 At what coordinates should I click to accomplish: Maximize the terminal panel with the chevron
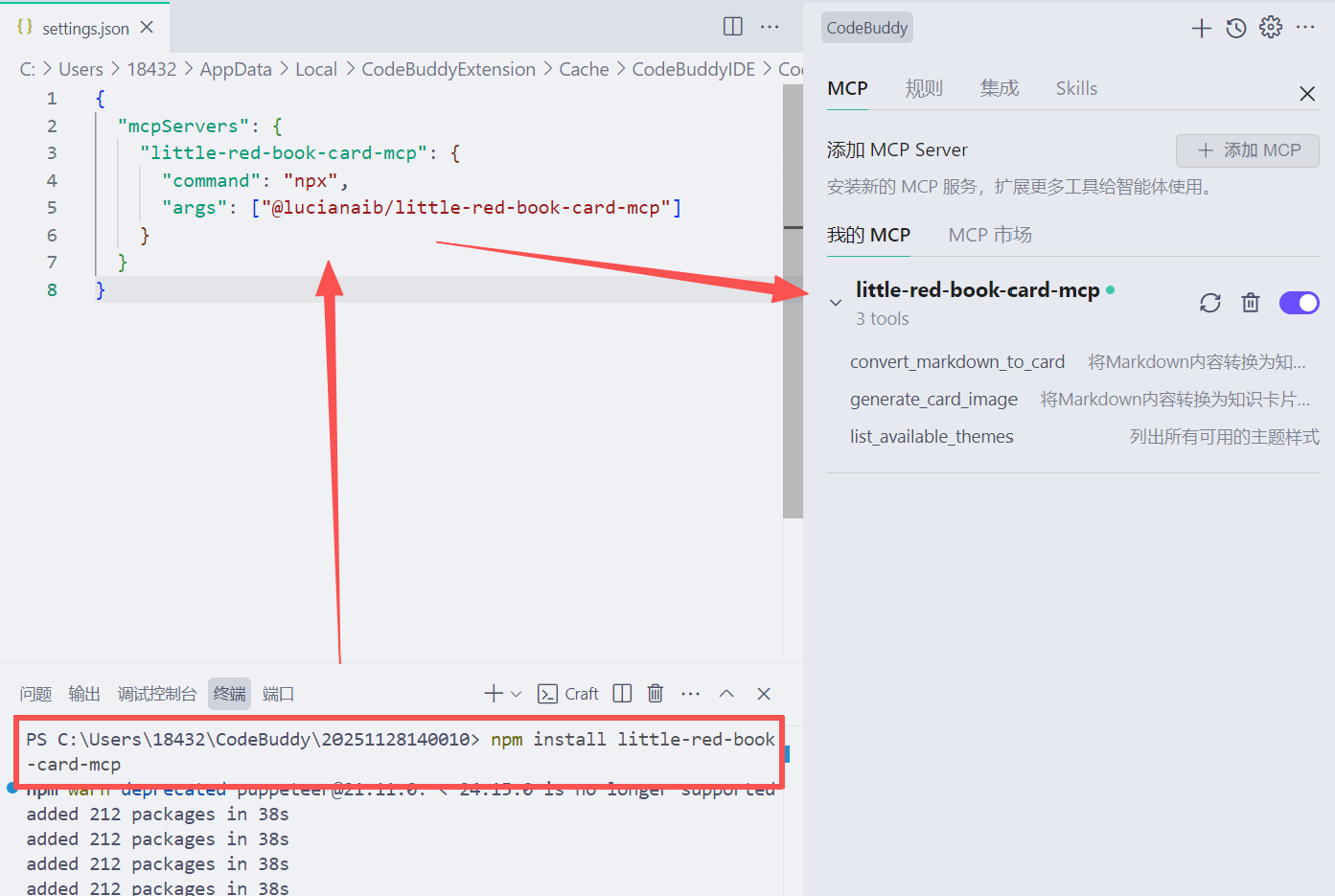(725, 693)
